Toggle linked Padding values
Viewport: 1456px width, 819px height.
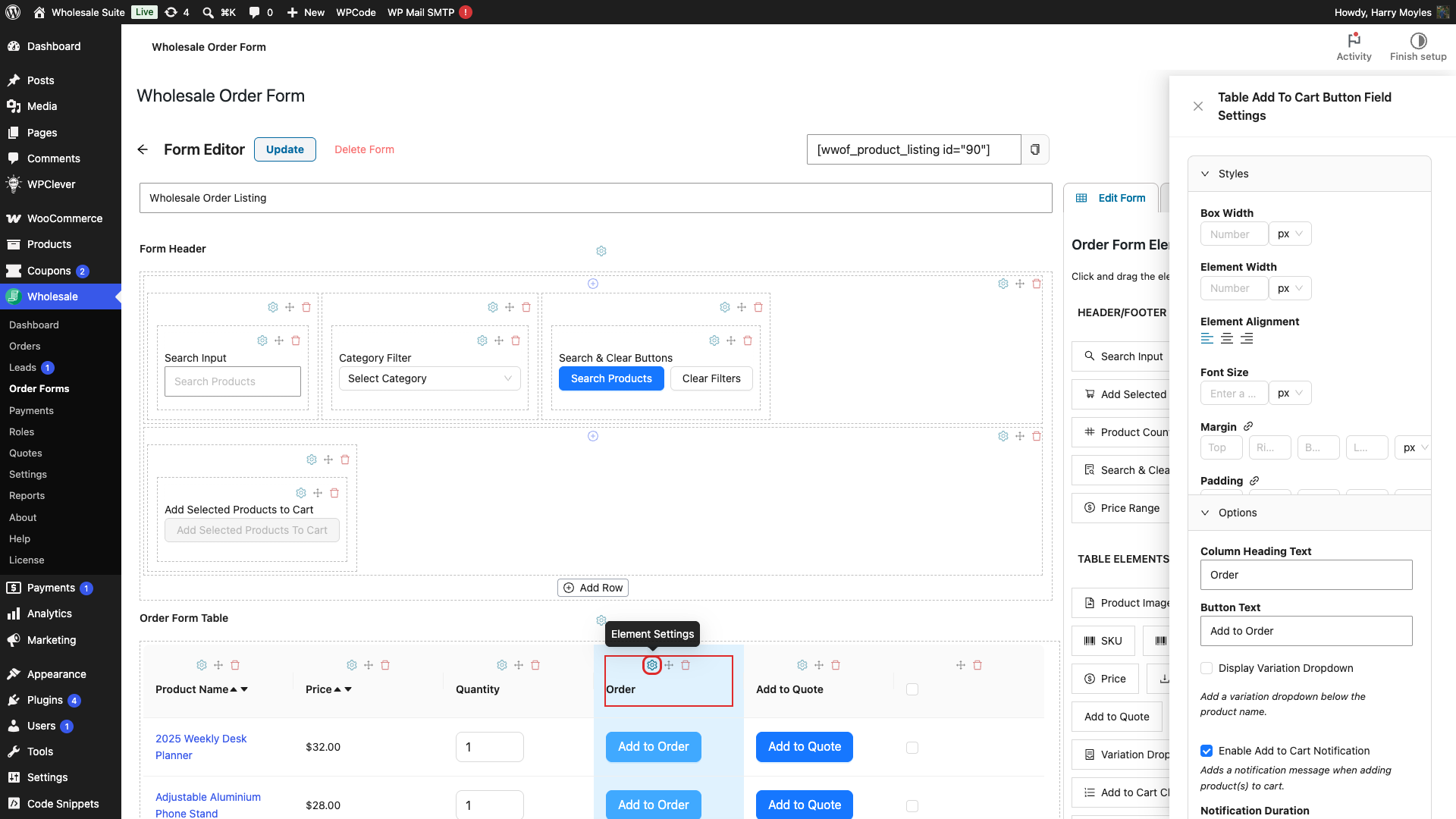1254,481
